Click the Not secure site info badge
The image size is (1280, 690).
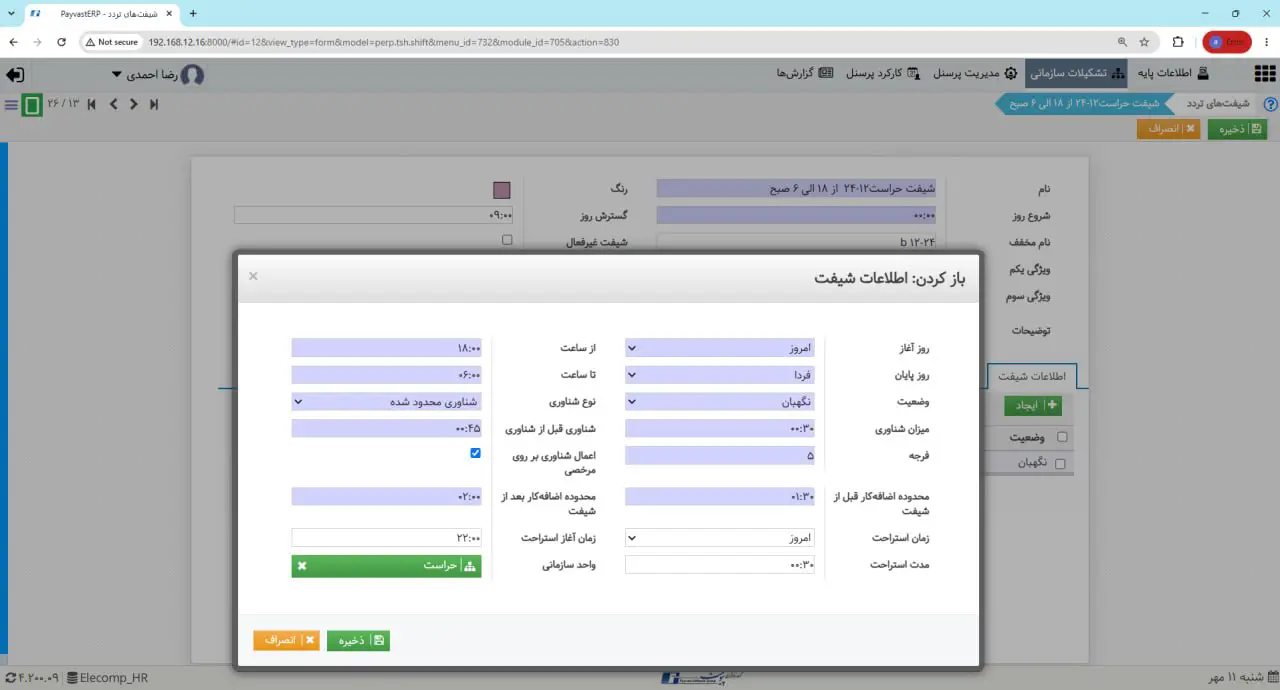111,42
